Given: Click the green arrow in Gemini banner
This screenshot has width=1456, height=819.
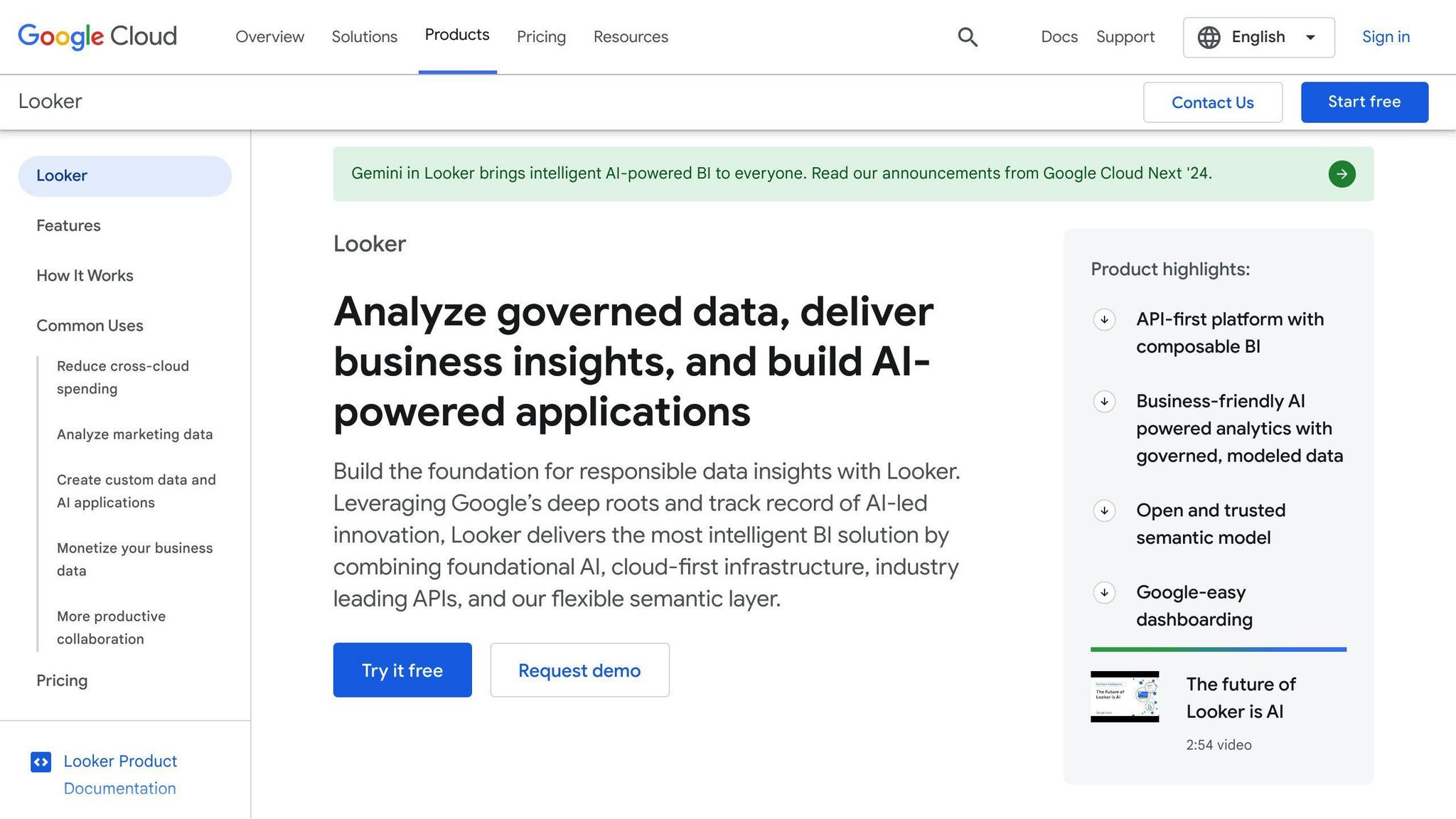Looking at the screenshot, I should coord(1342,173).
